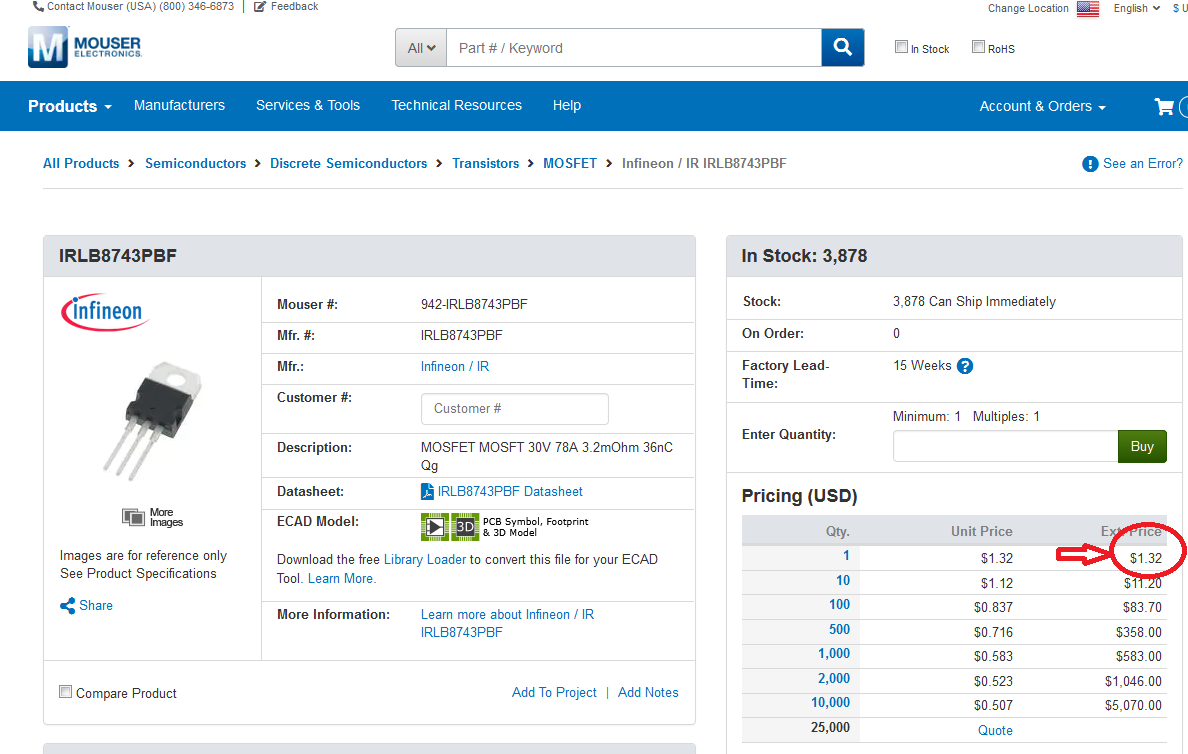Select quantity 2,000 price break
The image size is (1188, 754).
tap(834, 679)
